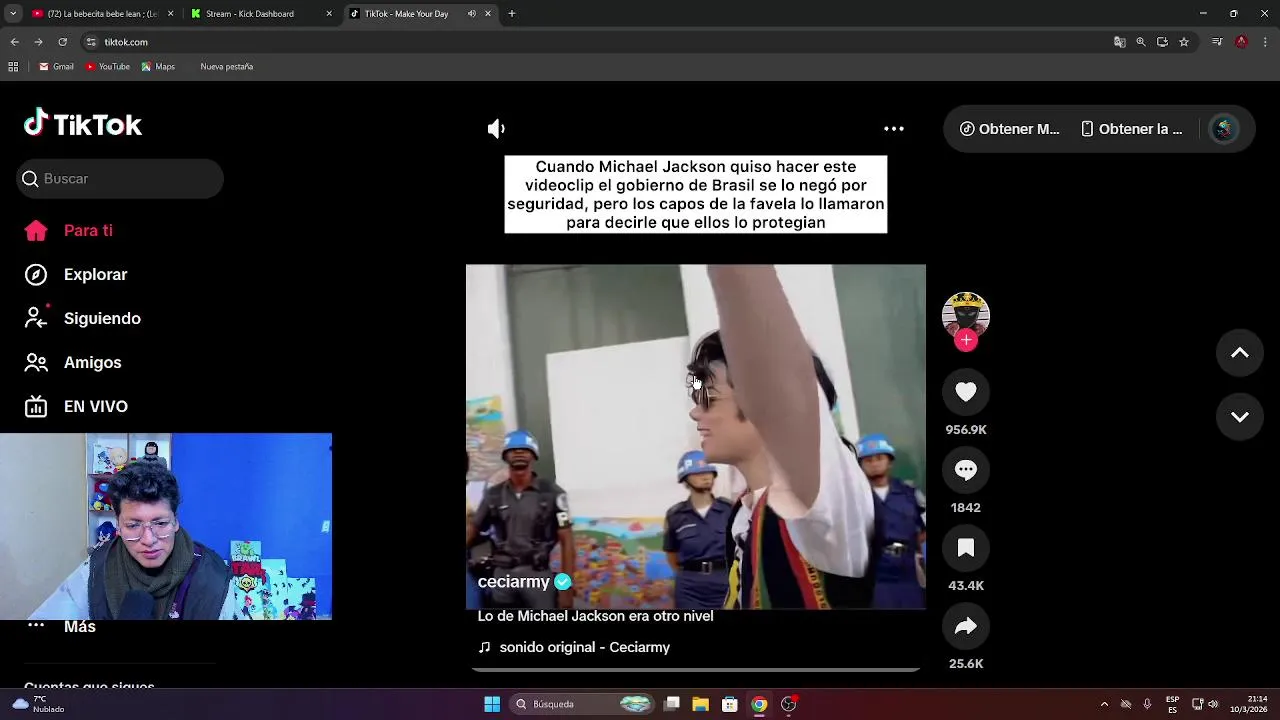
Task: Open the Gmail bookmark
Action: (x=56, y=67)
